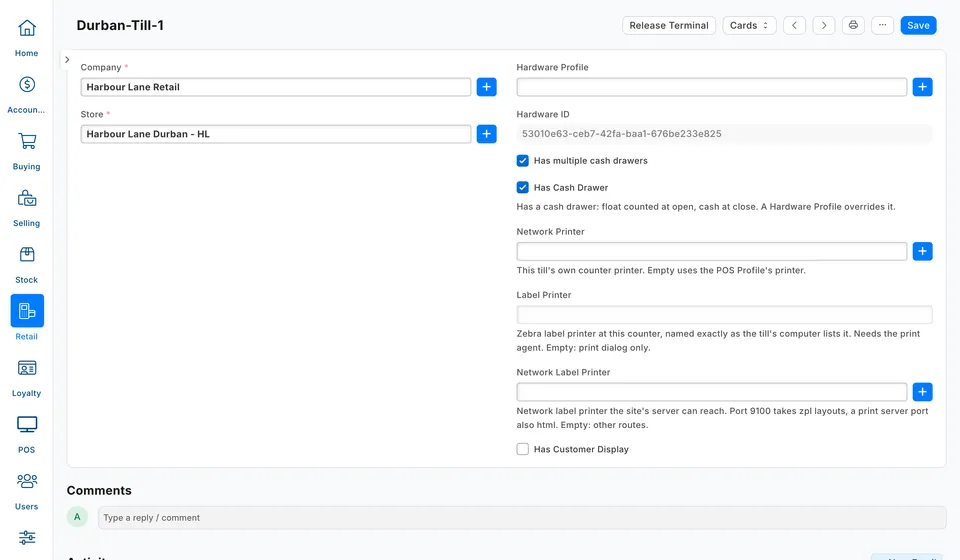This screenshot has width=960, height=560.
Task: Click into the Label Printer text field
Action: click(724, 315)
